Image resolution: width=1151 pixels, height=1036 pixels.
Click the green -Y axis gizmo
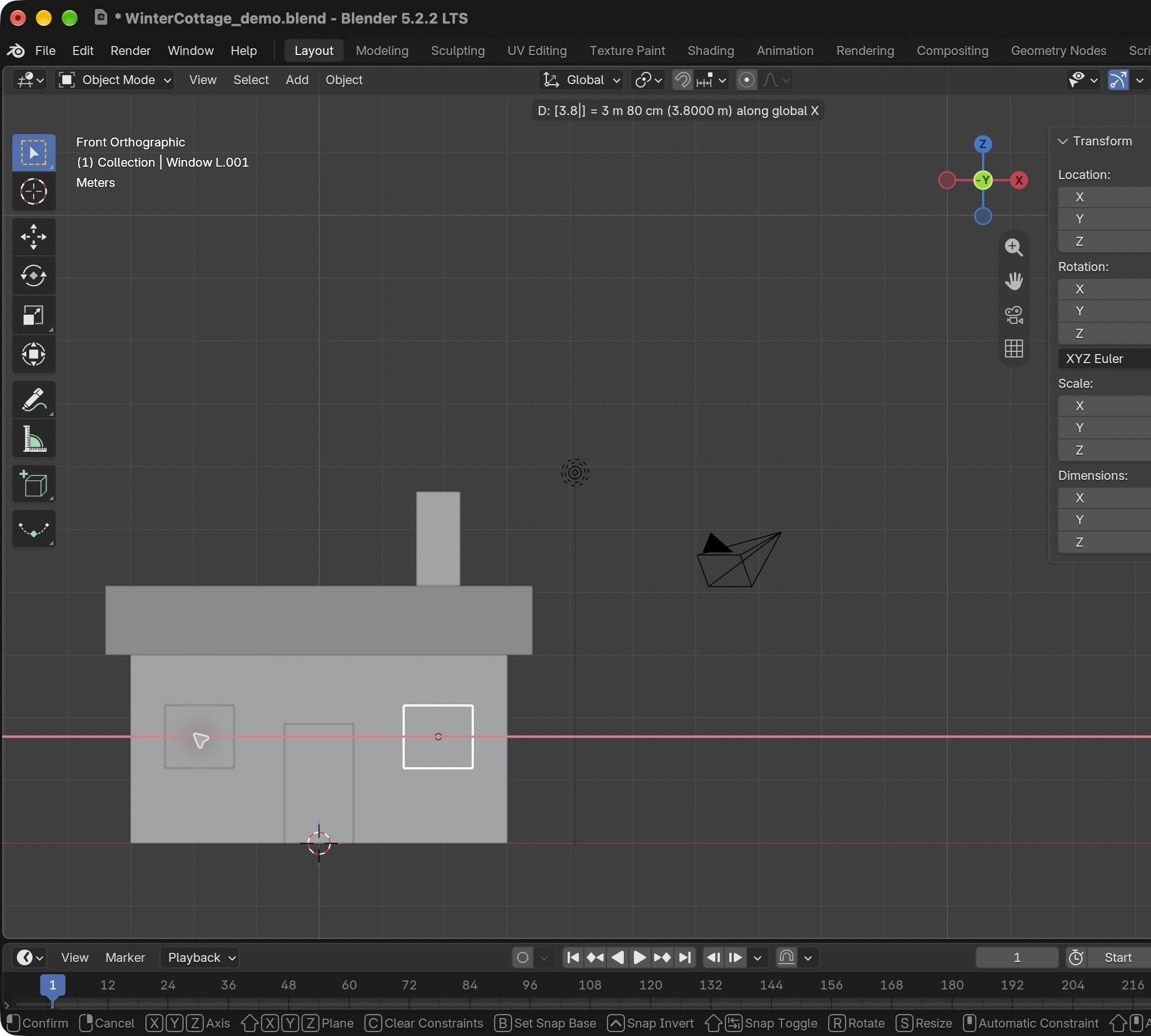983,181
